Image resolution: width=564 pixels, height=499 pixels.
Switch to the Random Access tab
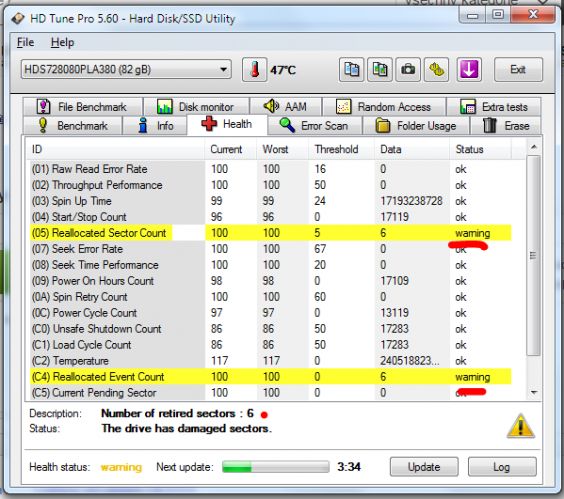tap(384, 107)
